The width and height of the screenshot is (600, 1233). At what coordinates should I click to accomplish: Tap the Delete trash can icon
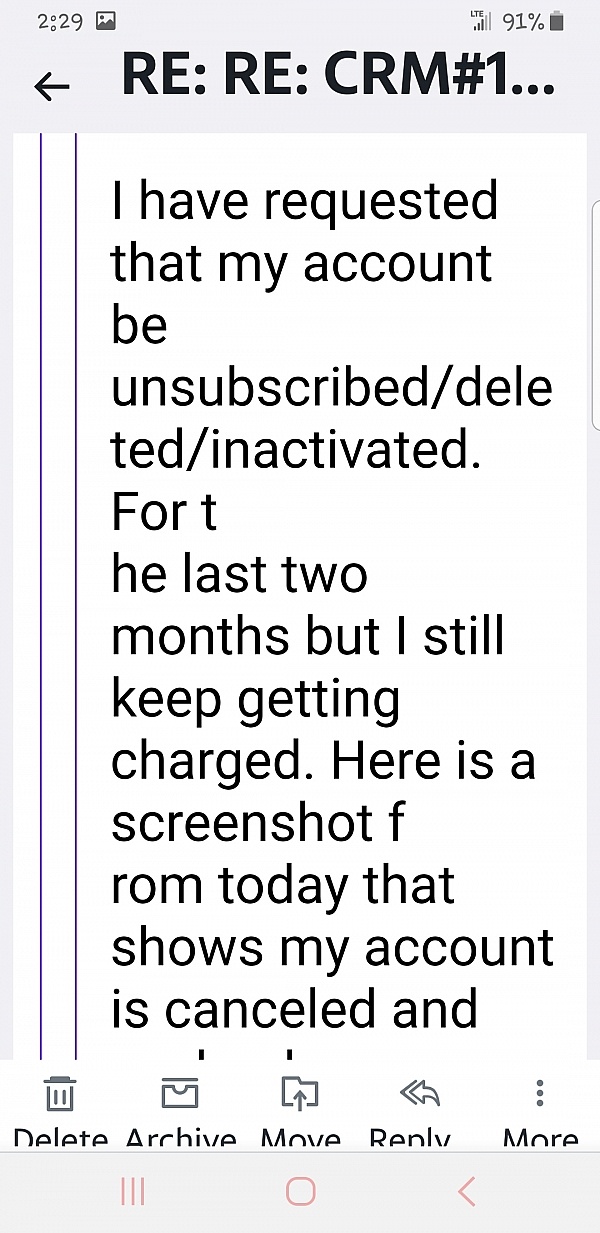[x=61, y=1094]
